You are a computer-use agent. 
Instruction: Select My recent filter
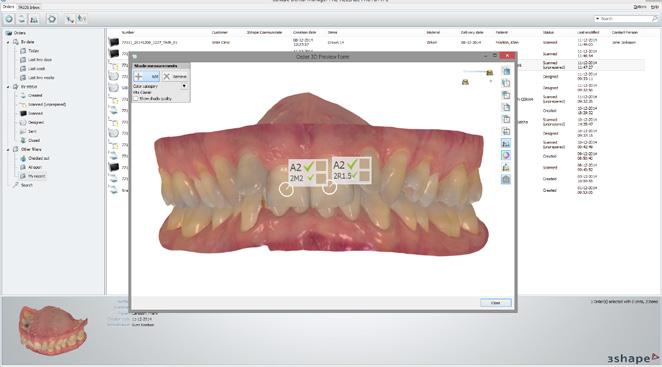(x=33, y=176)
